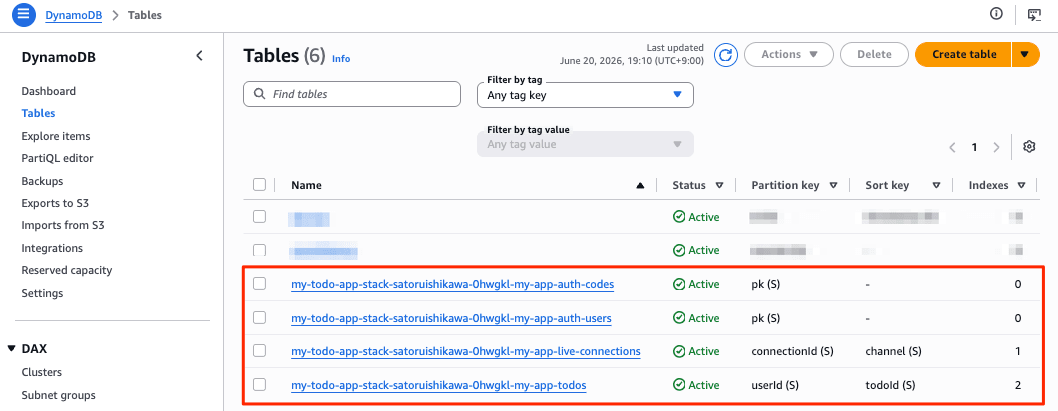The image size is (1058, 411).
Task: Open DAX Subnet groups in sidebar
Action: click(59, 395)
